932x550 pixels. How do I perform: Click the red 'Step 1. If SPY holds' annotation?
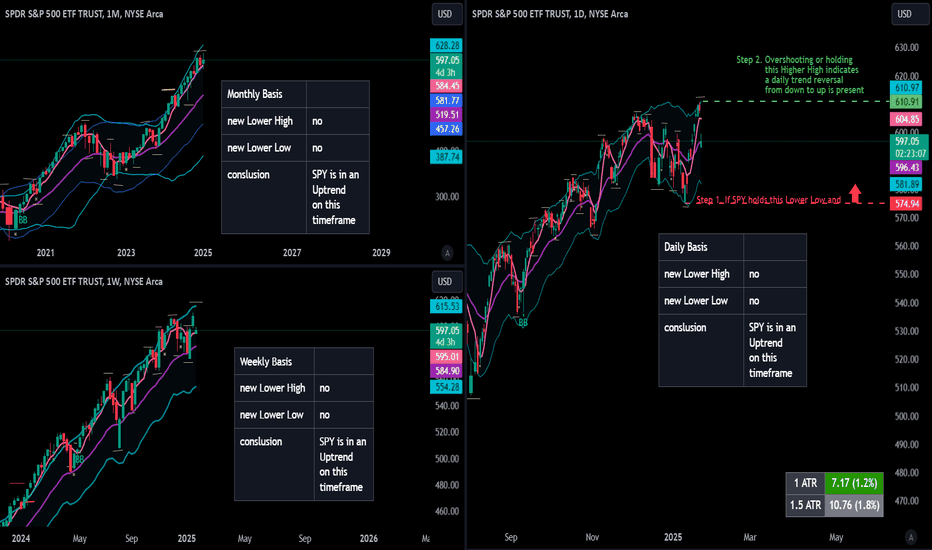pyautogui.click(x=769, y=200)
